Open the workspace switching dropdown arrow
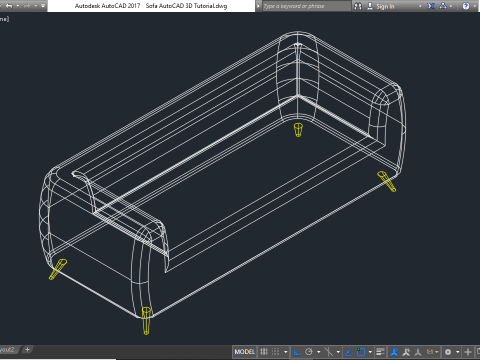This screenshot has width=480, height=360. pyautogui.click(x=458, y=352)
